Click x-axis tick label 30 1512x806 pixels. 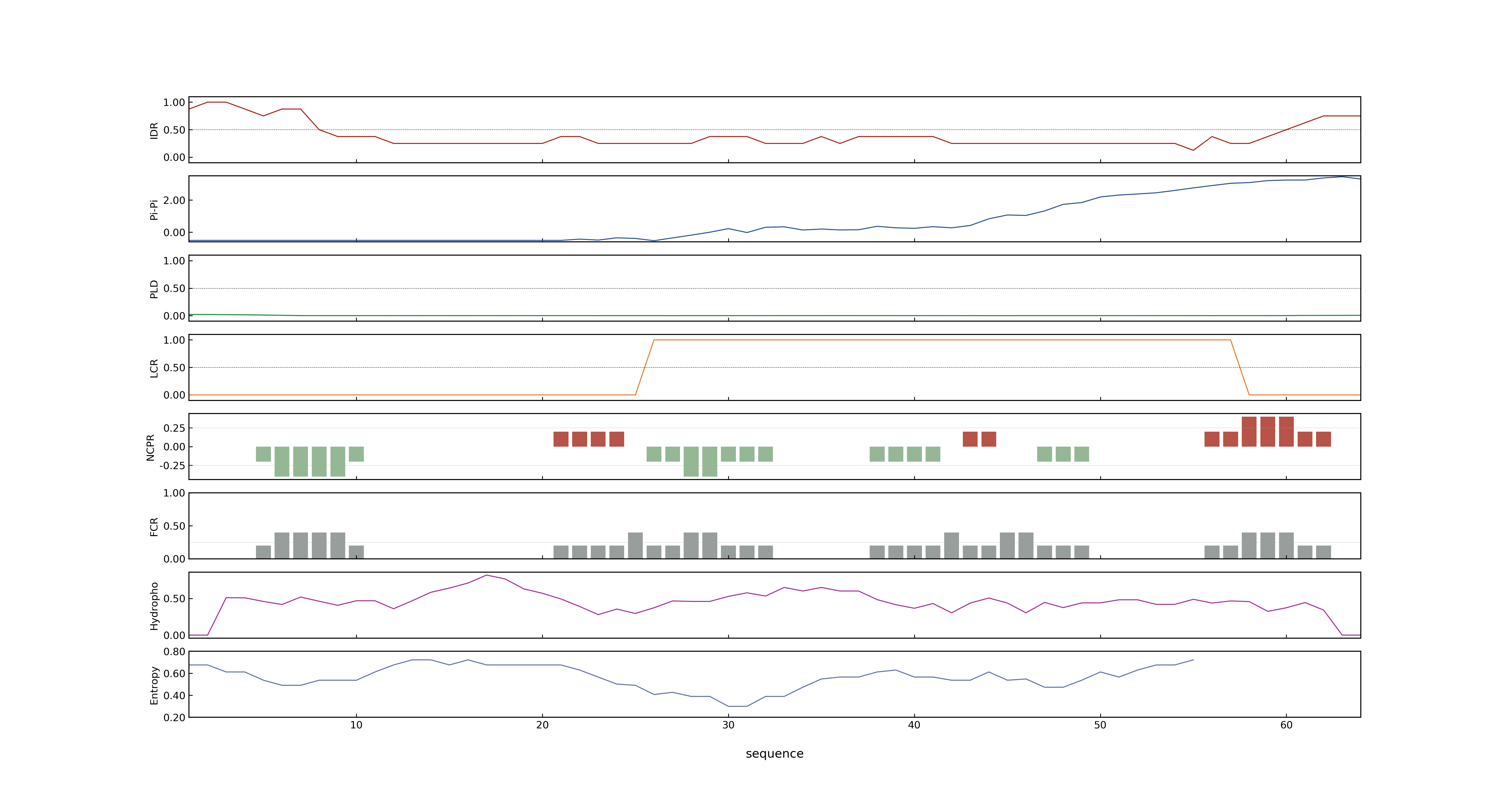tap(728, 725)
